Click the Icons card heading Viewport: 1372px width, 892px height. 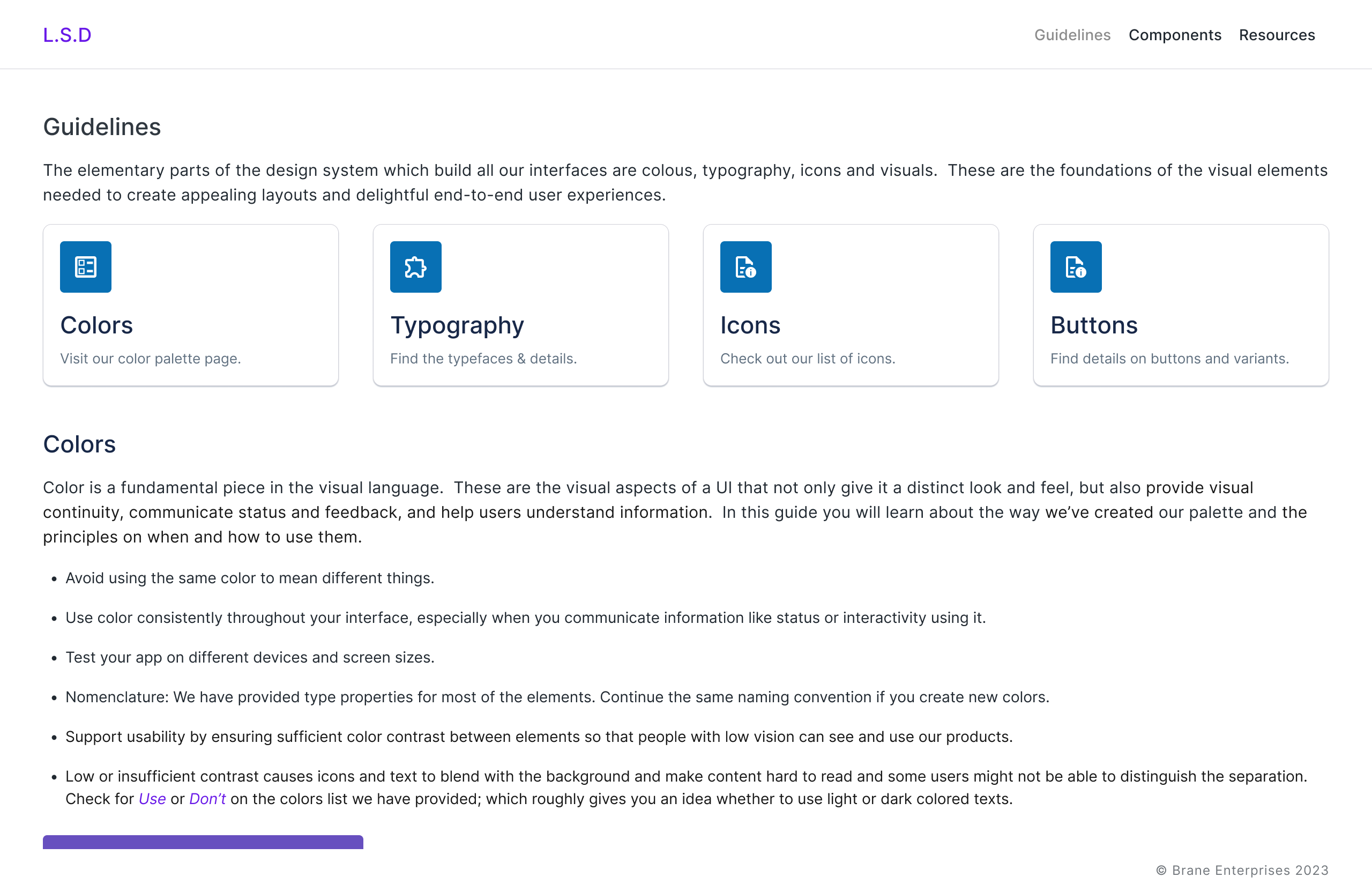[x=750, y=325]
